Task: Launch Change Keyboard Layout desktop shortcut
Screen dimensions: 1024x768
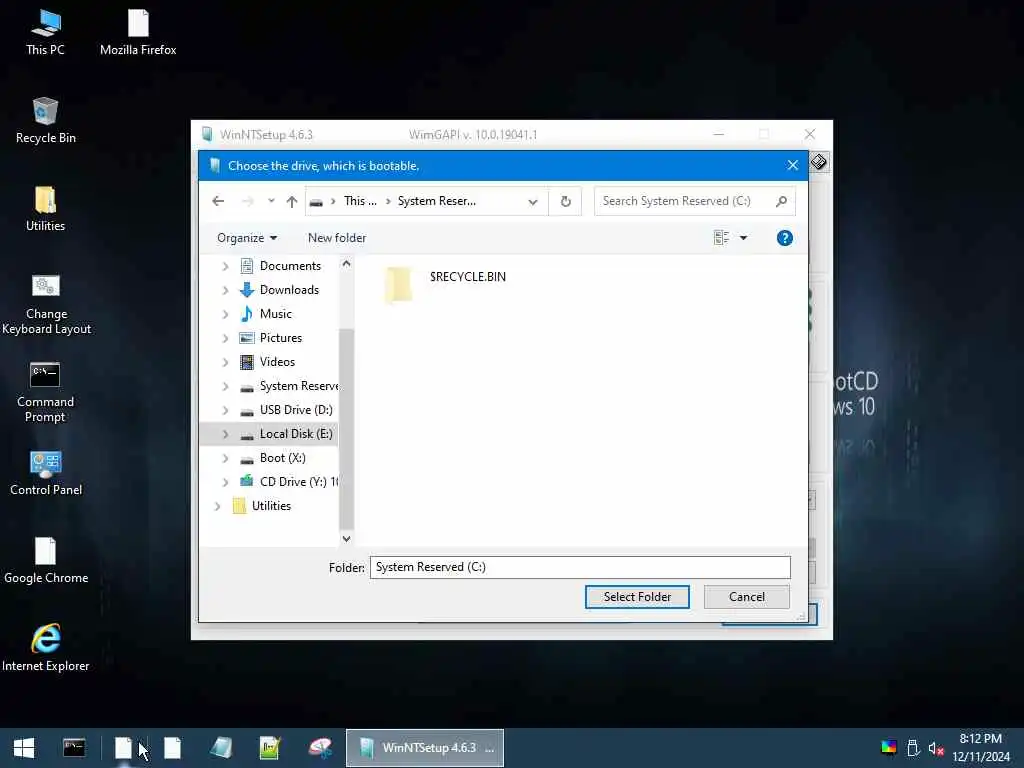Action: tap(46, 304)
